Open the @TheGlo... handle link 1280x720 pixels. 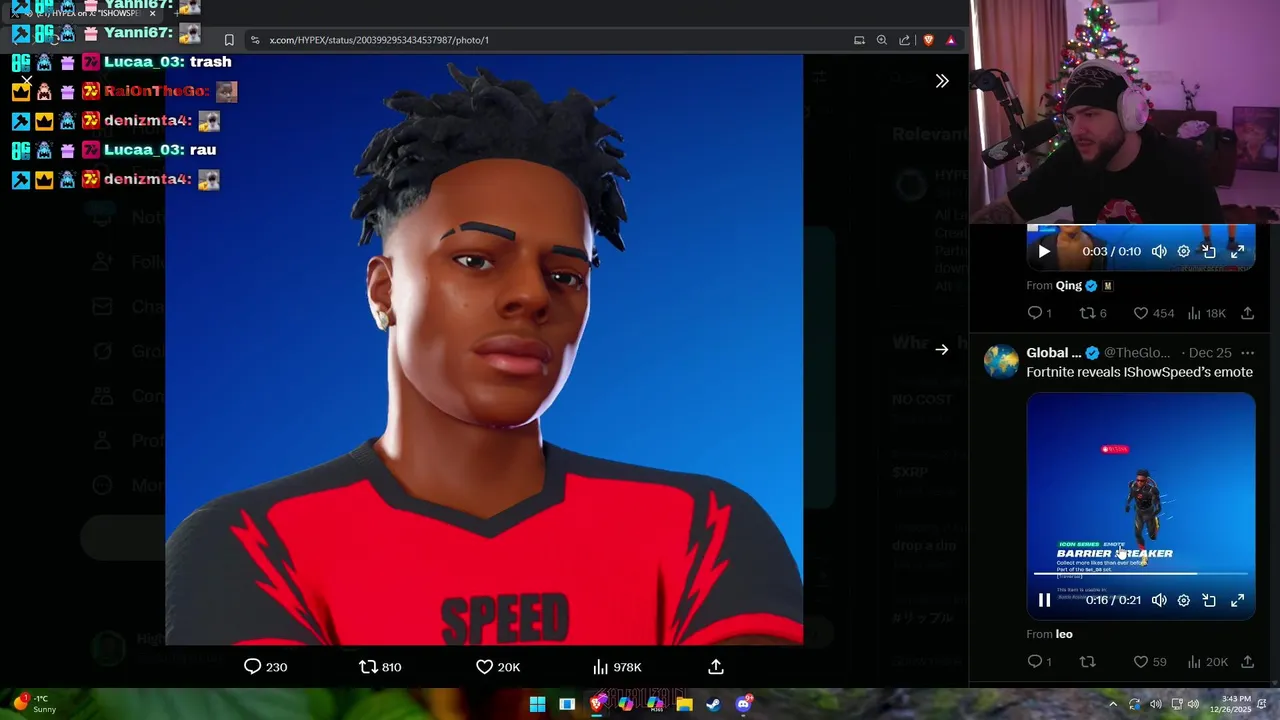[x=1137, y=353]
